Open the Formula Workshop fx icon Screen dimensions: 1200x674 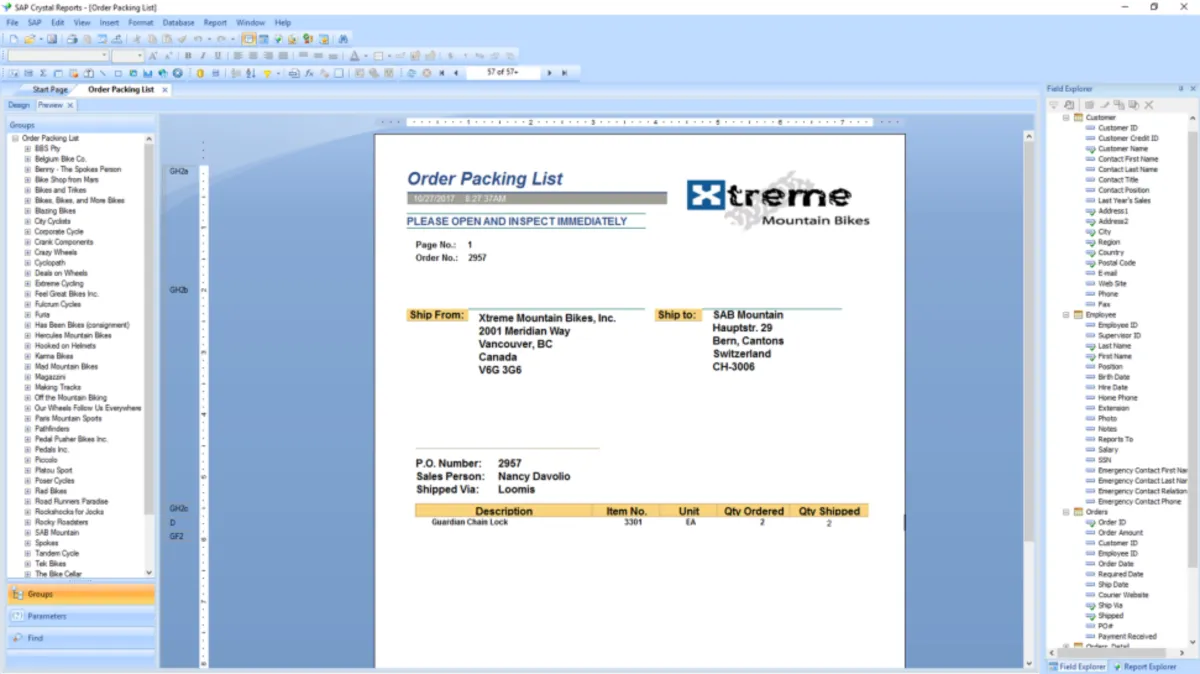(309, 73)
